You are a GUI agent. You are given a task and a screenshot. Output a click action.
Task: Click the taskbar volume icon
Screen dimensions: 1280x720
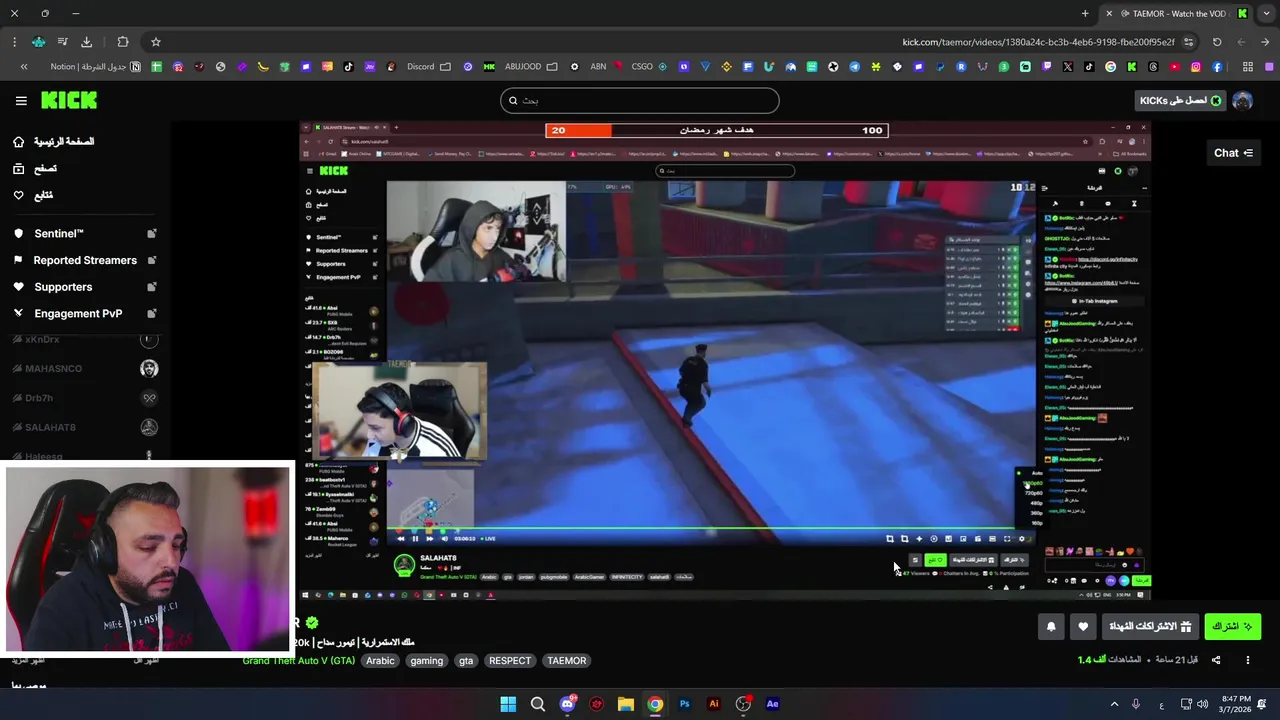(1202, 704)
